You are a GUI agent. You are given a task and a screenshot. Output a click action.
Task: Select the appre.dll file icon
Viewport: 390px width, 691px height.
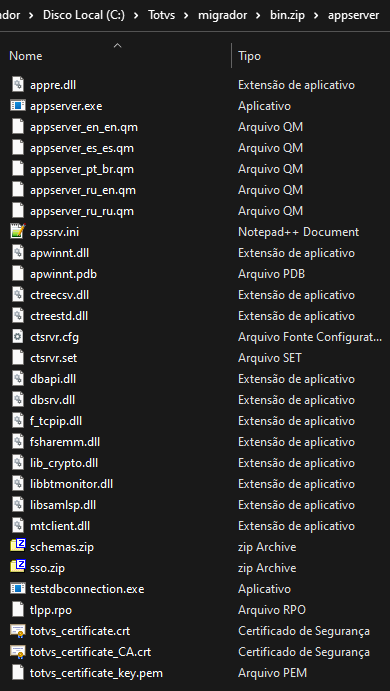18,85
